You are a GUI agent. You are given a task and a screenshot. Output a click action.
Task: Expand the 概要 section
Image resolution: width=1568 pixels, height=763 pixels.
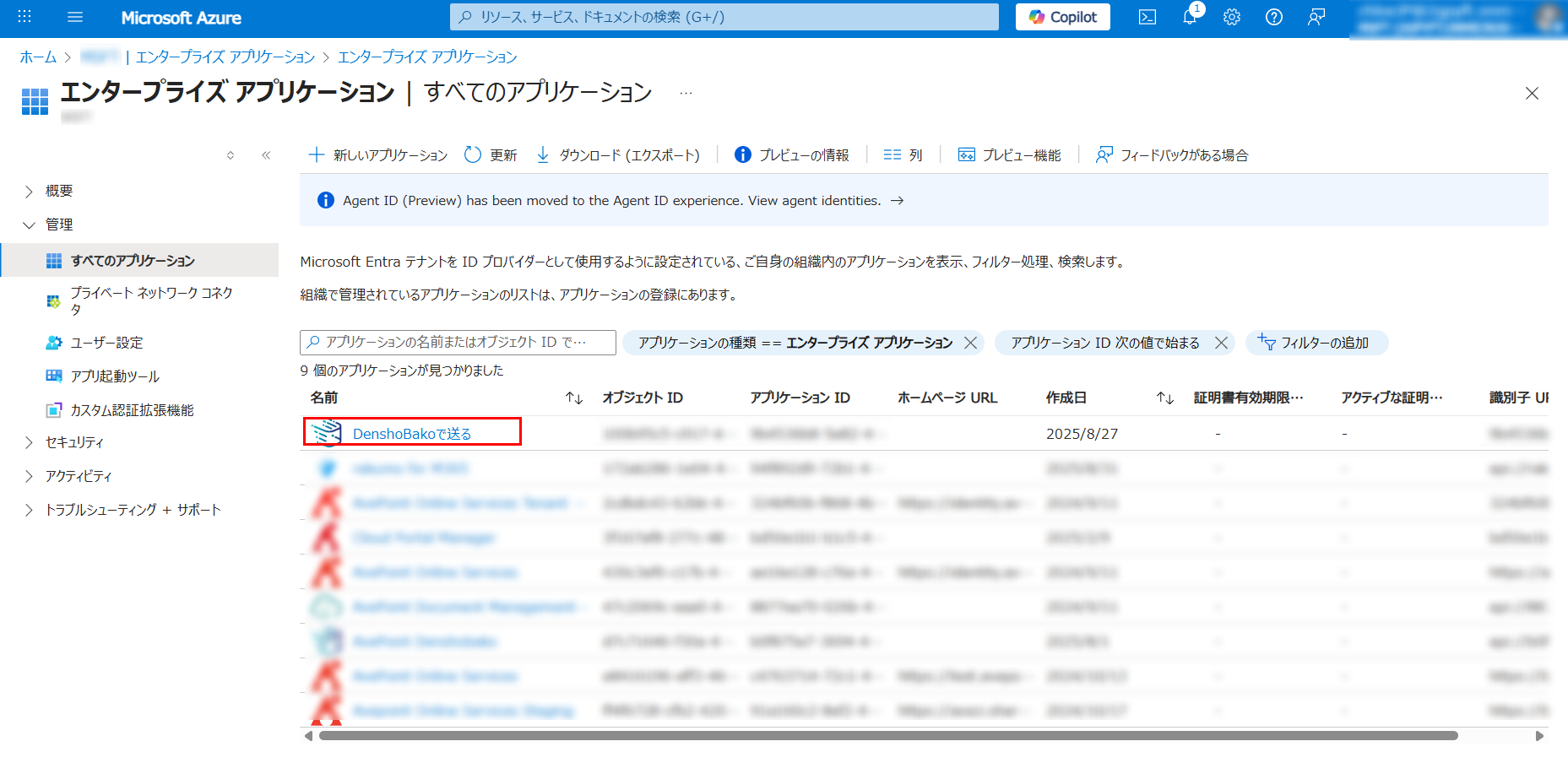tap(58, 191)
